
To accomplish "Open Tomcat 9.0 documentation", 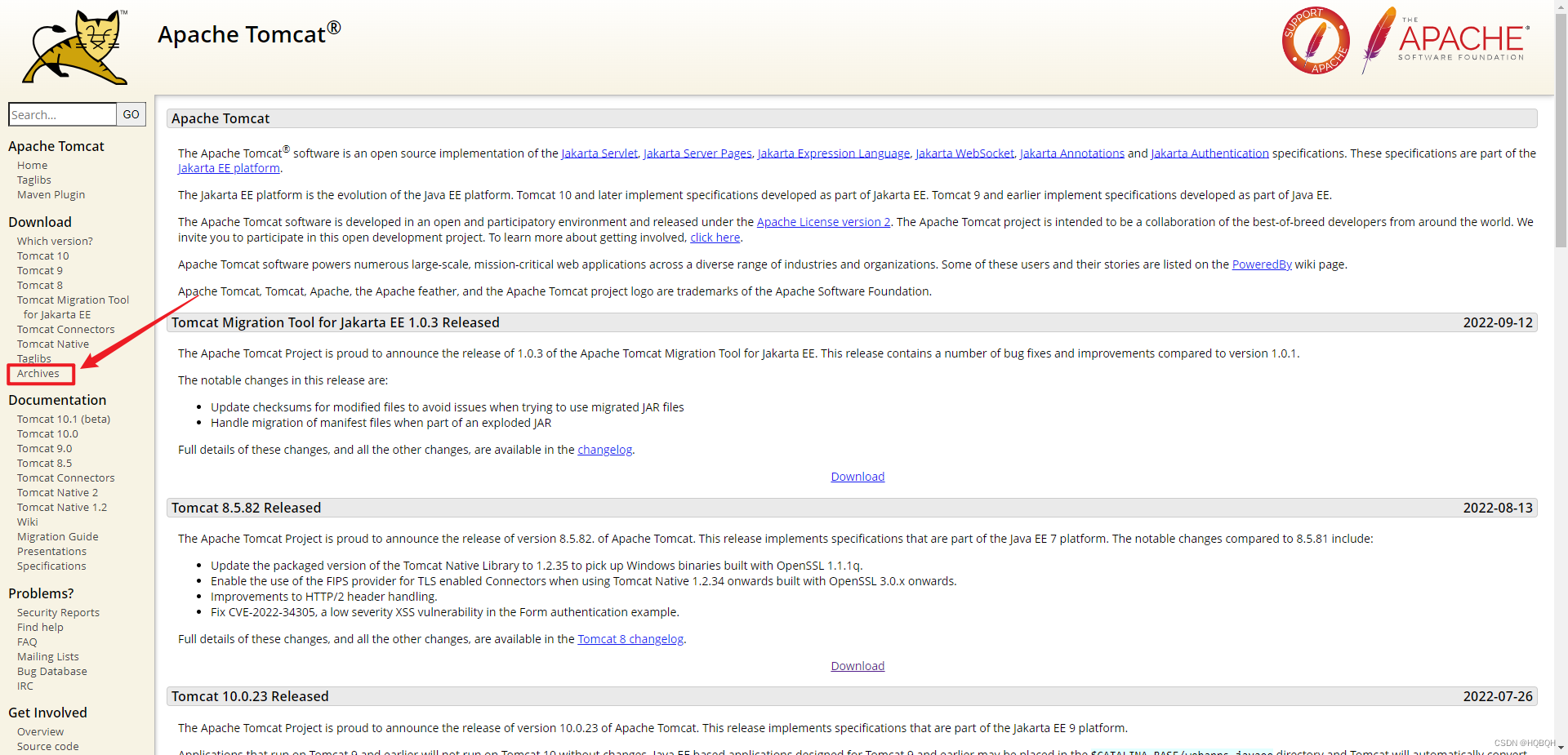I will coord(45,448).
